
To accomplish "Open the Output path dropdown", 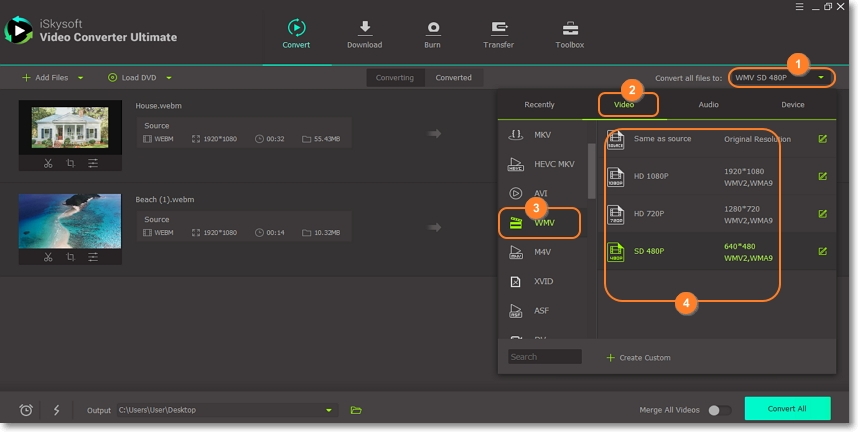I will coord(329,410).
